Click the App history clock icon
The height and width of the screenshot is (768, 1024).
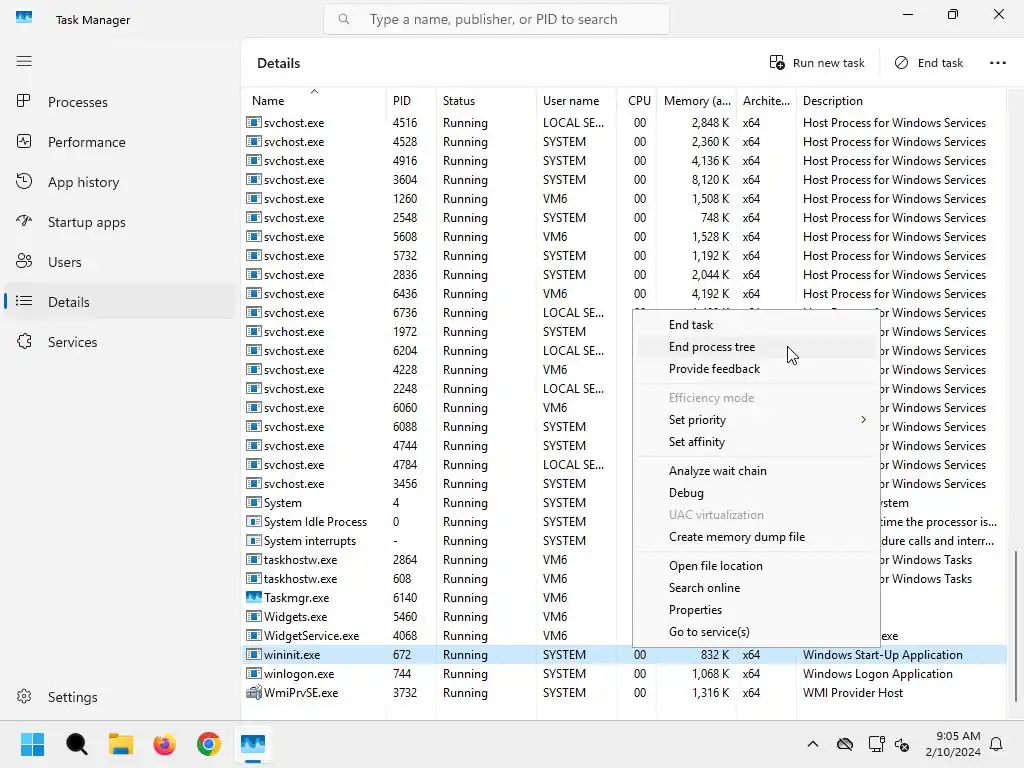tap(24, 182)
